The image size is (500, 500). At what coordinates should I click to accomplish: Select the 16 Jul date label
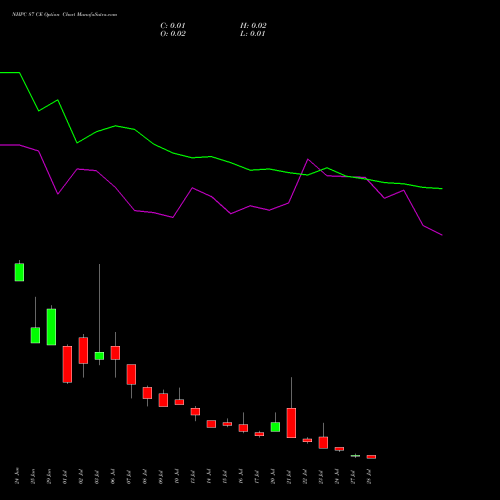(241, 476)
